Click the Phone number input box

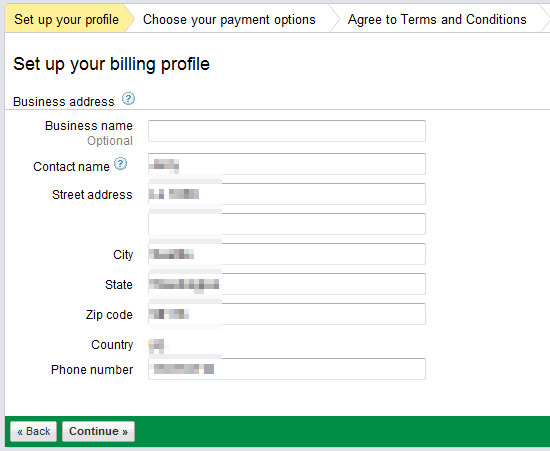pos(287,369)
